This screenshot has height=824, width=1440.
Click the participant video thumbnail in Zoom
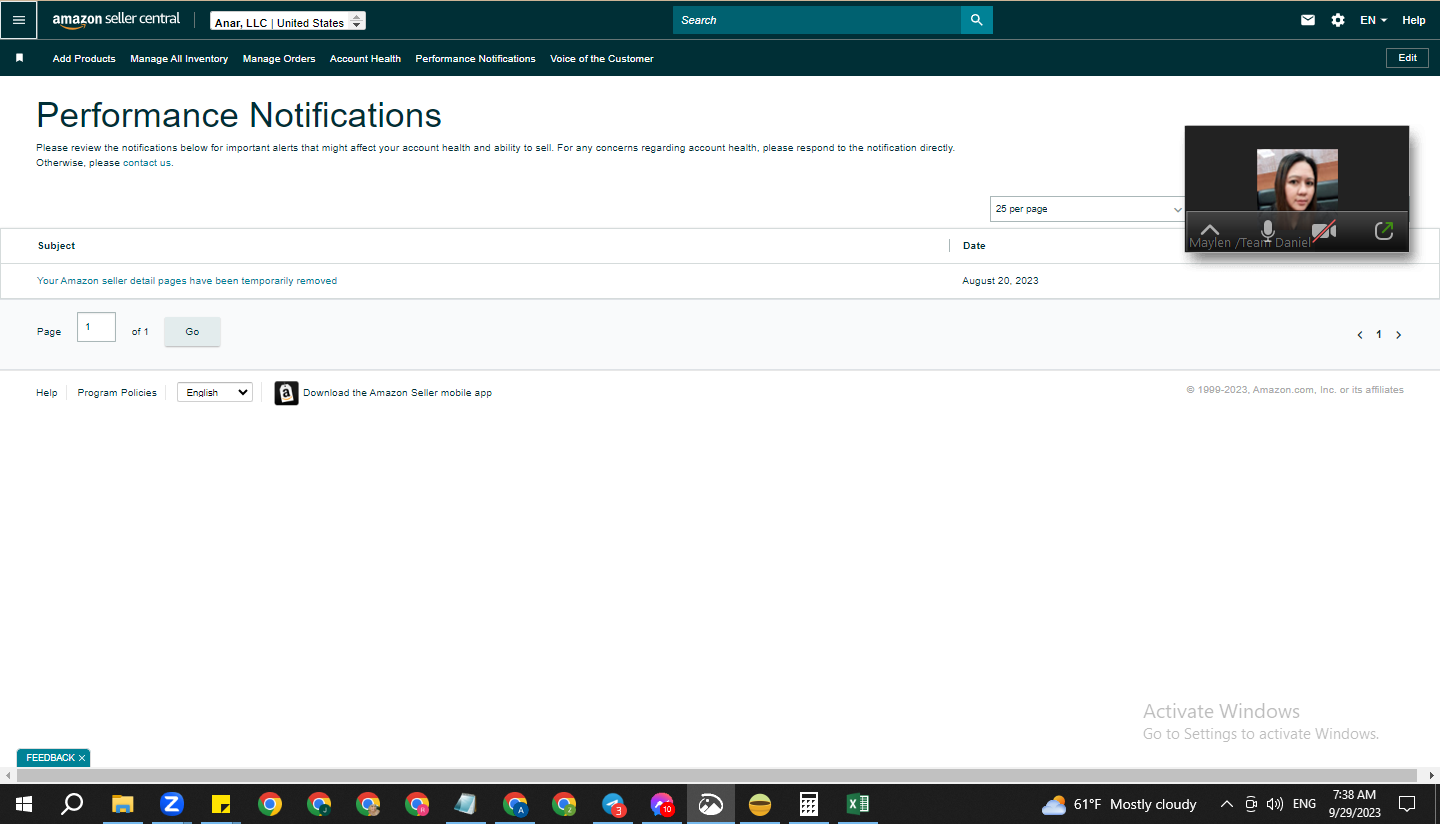tap(1297, 180)
